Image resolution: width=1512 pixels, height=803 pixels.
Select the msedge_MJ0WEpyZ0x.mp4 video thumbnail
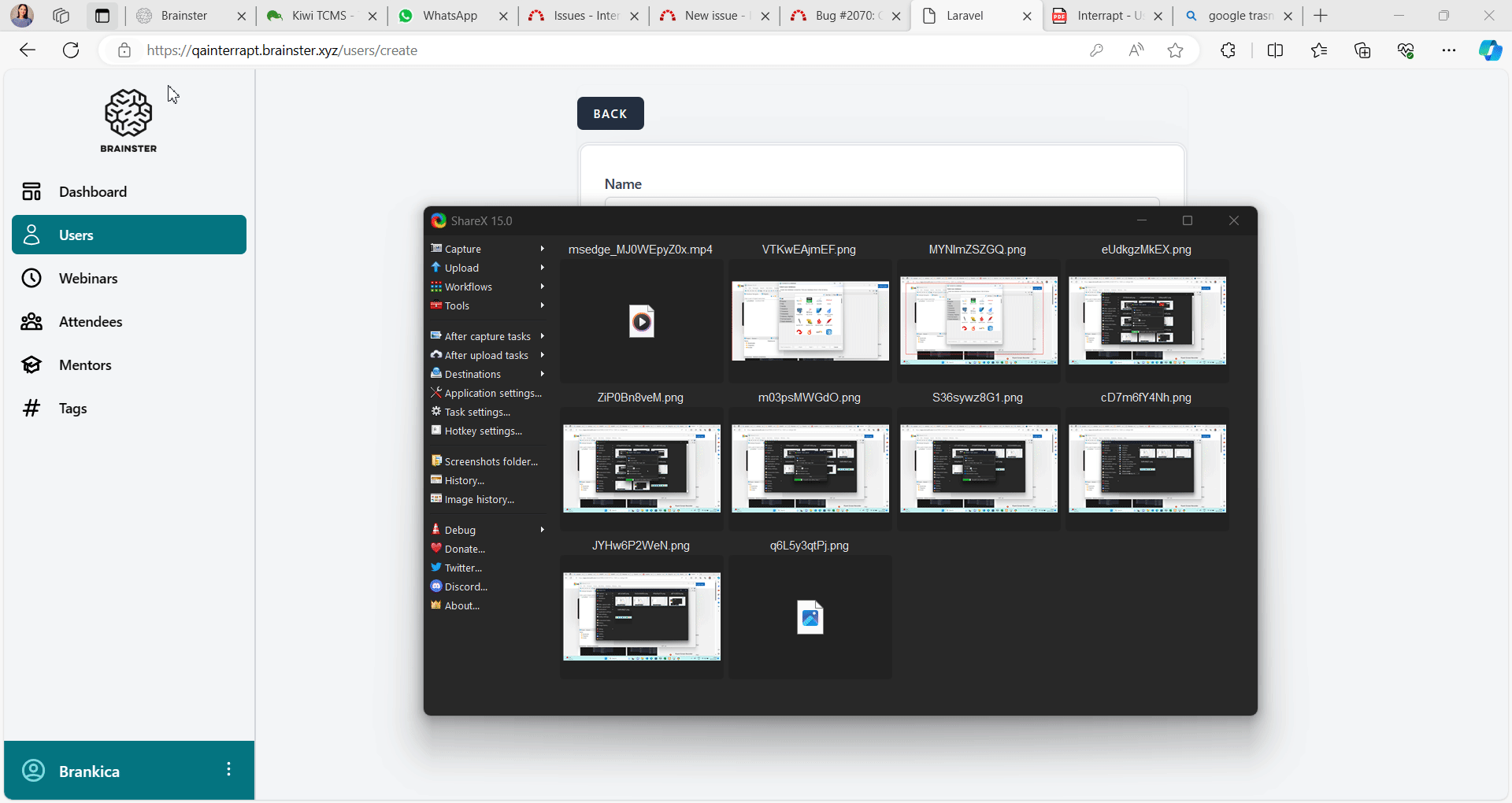click(x=642, y=321)
